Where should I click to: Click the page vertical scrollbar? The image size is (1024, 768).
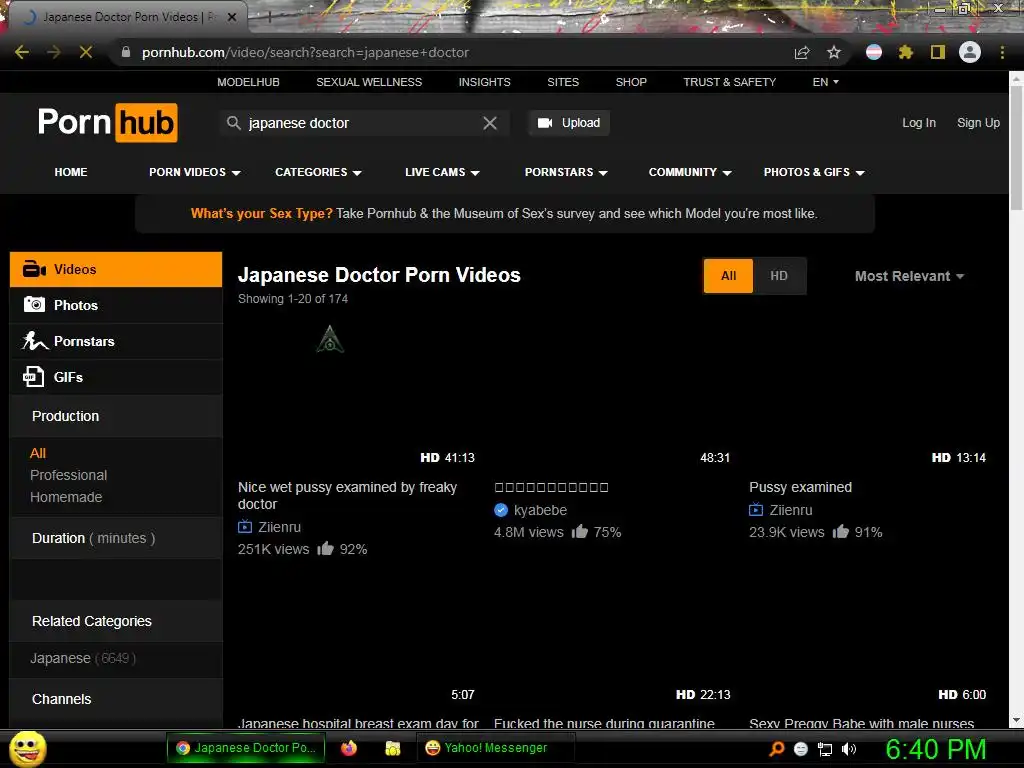(1016, 148)
